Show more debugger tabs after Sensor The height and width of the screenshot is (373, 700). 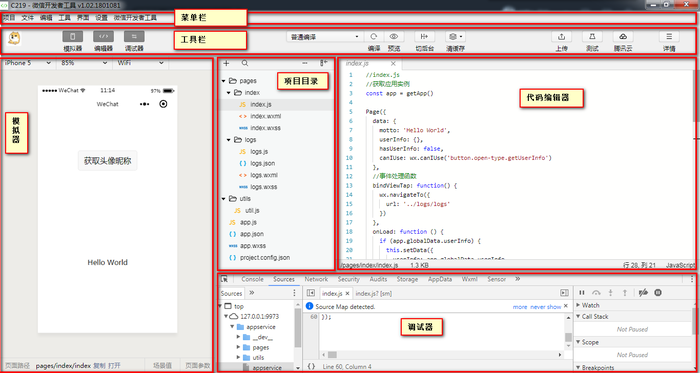[x=517, y=279]
